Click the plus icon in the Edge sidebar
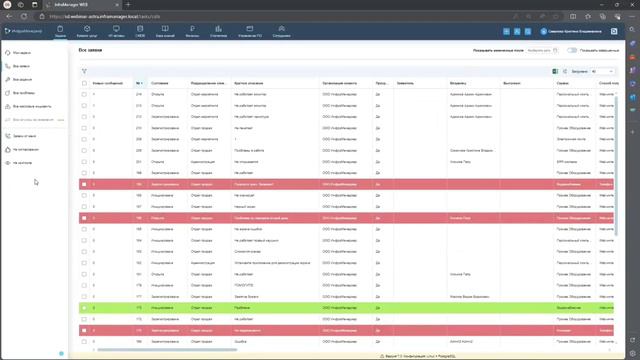 632,132
